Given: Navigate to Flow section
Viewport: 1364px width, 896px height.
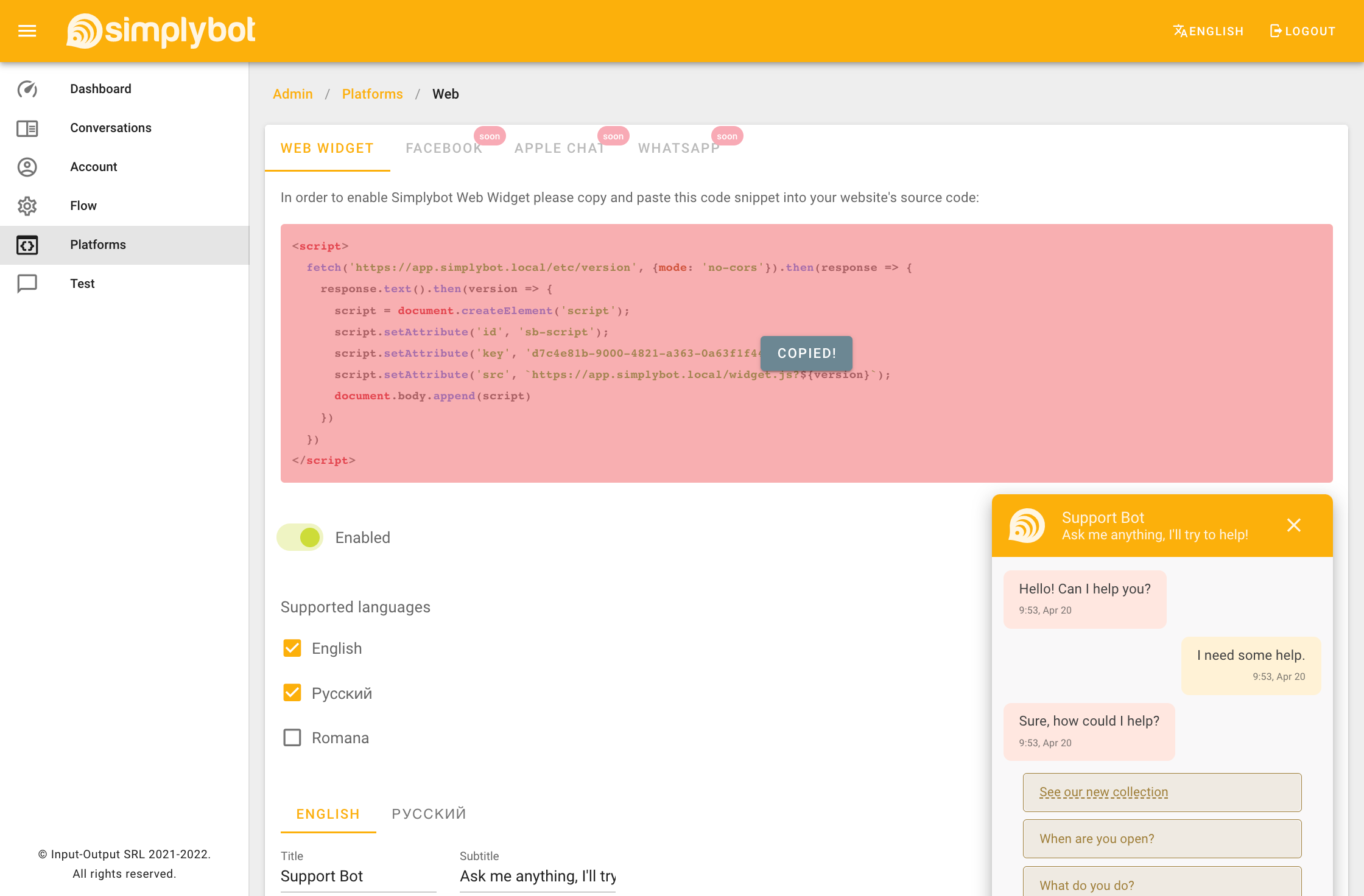Looking at the screenshot, I should click(x=124, y=206).
